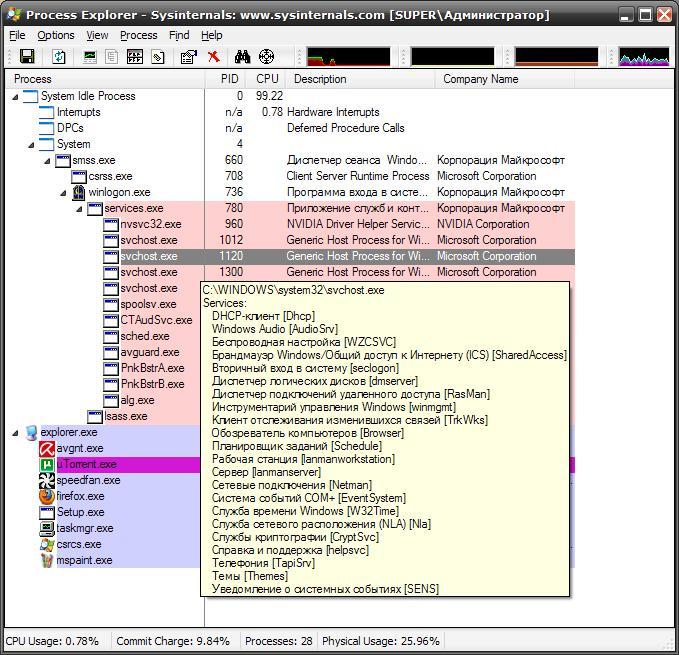Click the CPU Usage status bar entry
This screenshot has height=655, width=679.
tap(52, 641)
